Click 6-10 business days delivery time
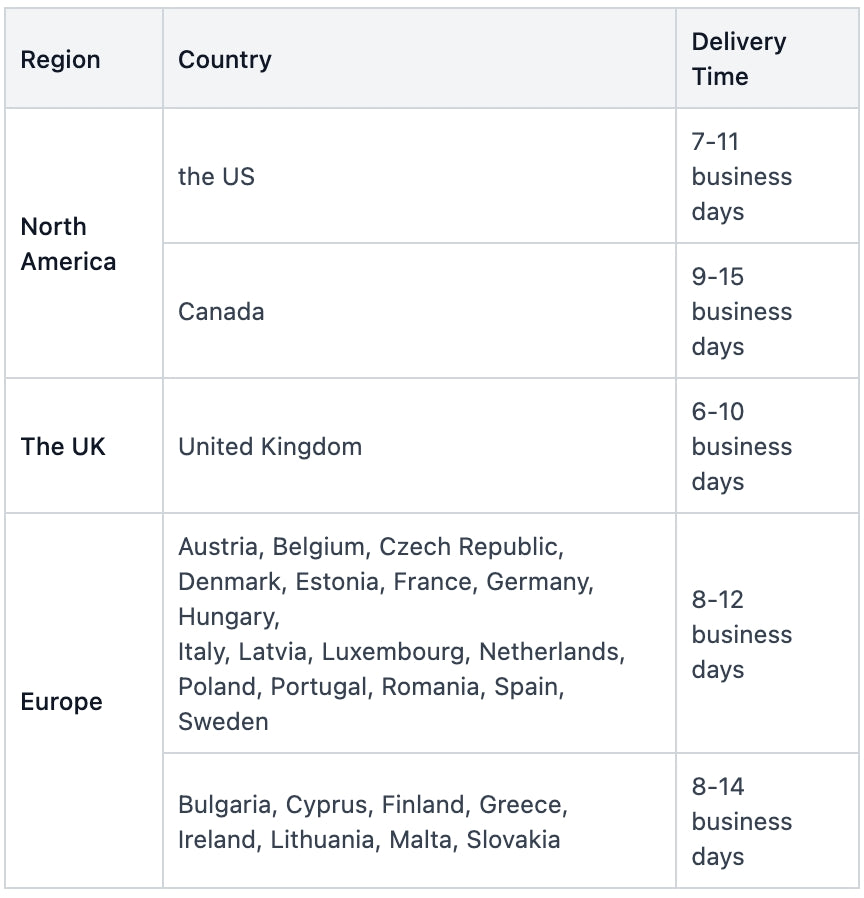Viewport: 864px width, 898px height. 741,447
